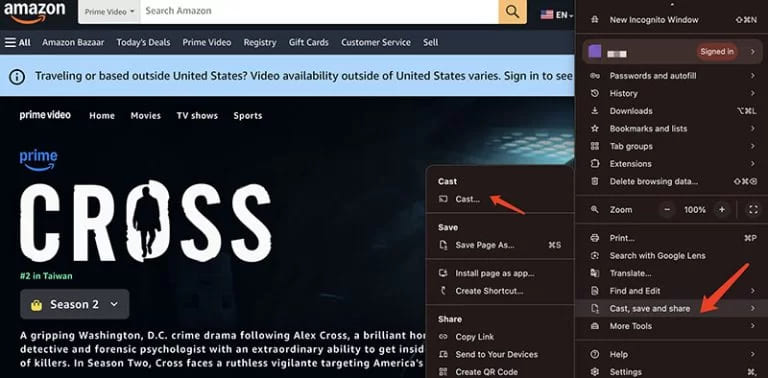Choose Cast... in the submenu
The image size is (768, 378).
[500, 199]
